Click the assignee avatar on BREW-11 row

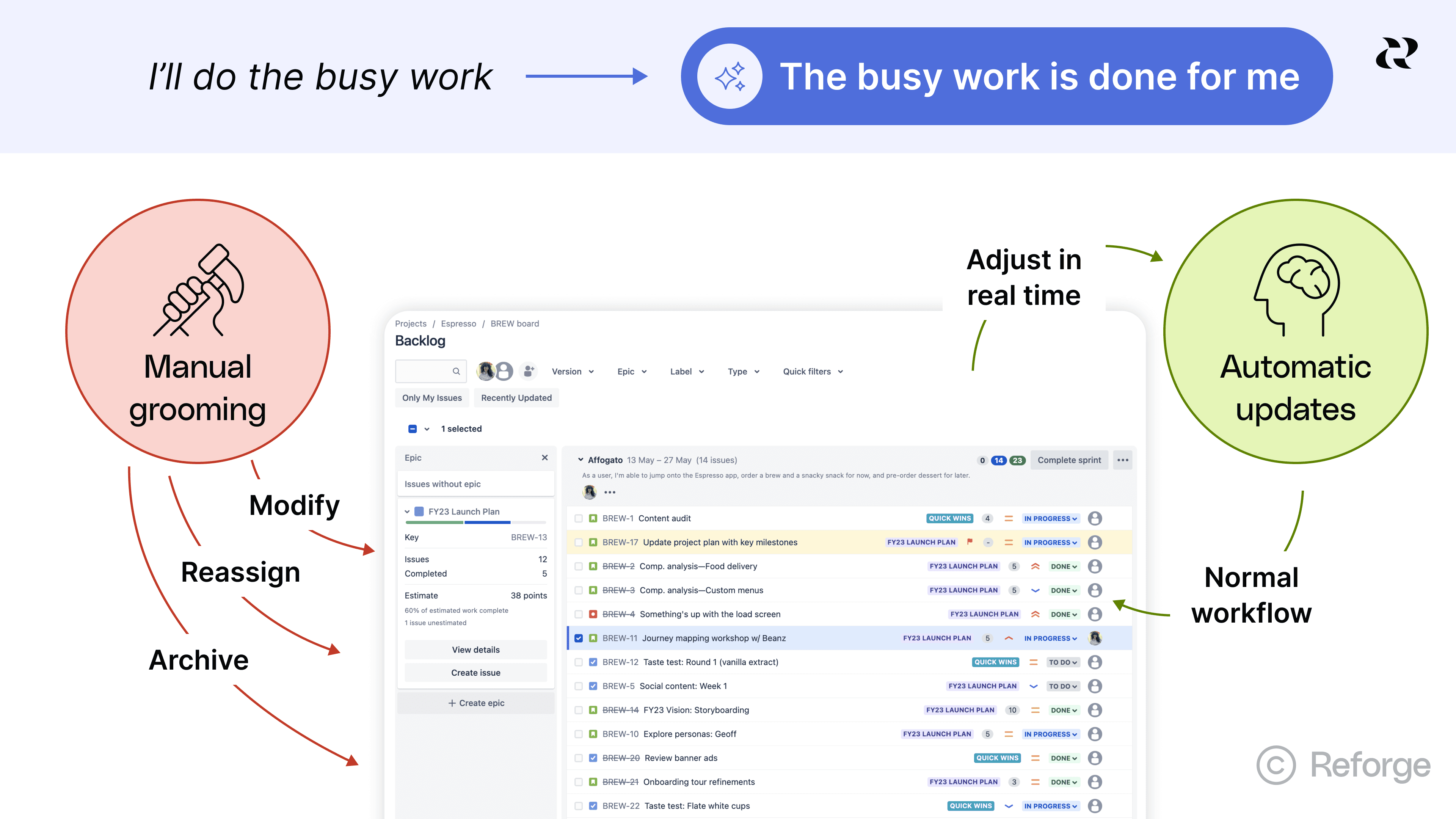[1095, 638]
